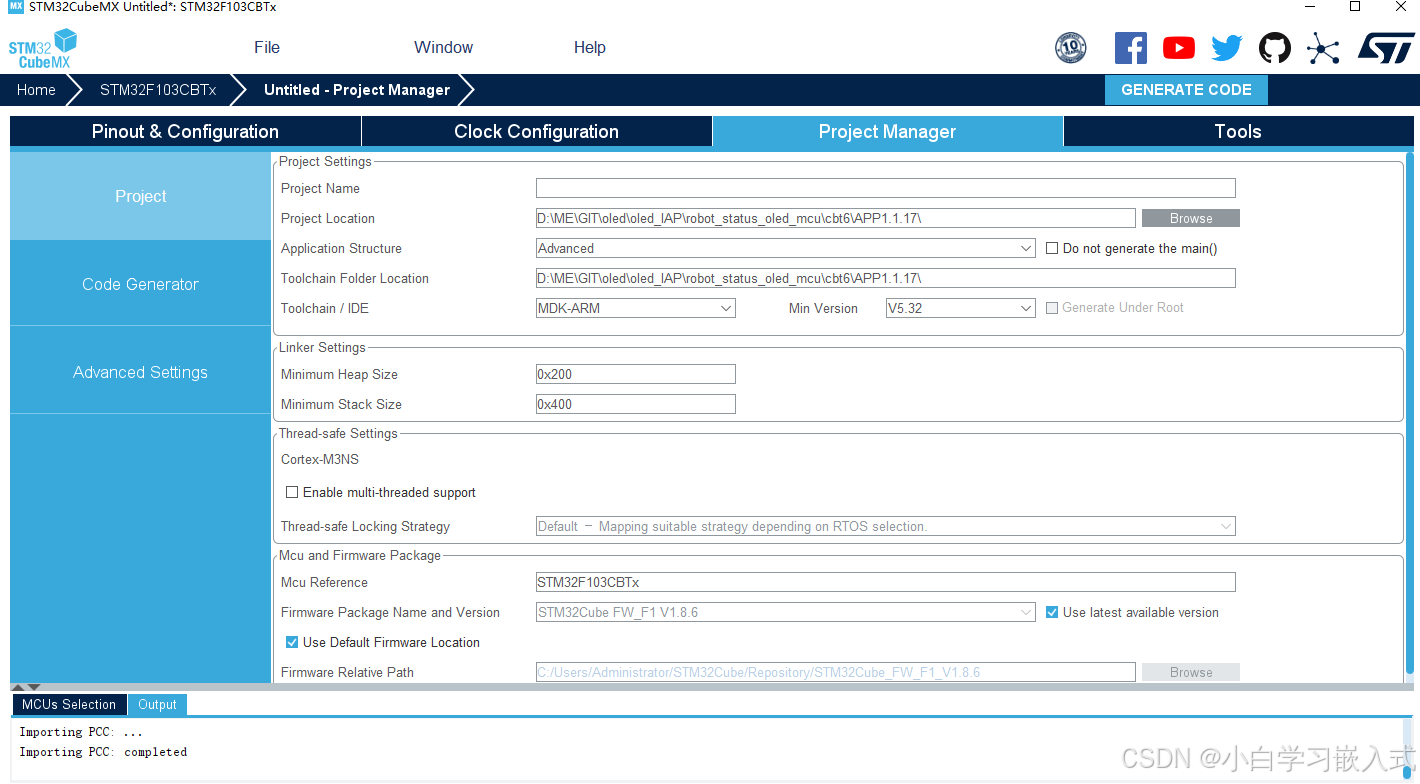Enable multi-threaded support checkbox

tap(292, 492)
